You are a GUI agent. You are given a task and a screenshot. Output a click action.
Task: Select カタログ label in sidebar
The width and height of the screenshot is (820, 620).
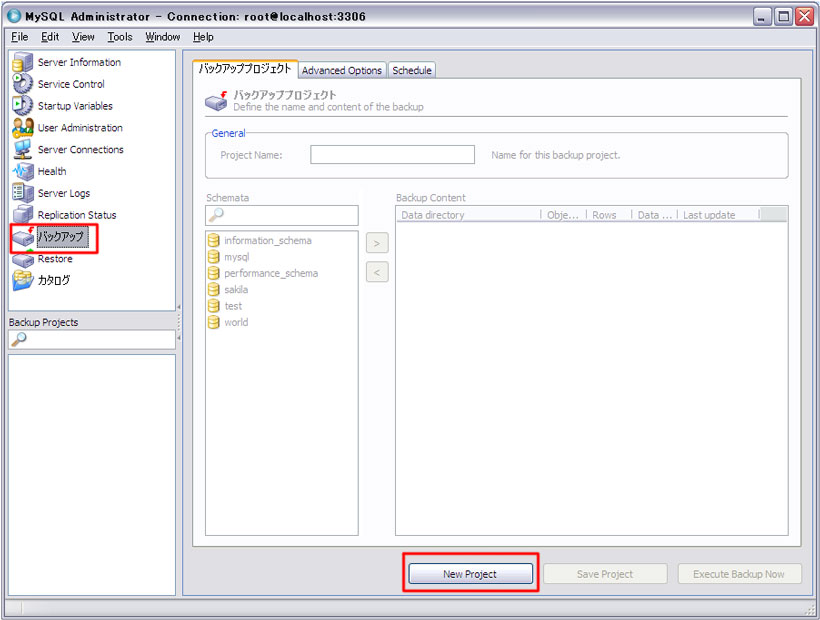point(54,280)
